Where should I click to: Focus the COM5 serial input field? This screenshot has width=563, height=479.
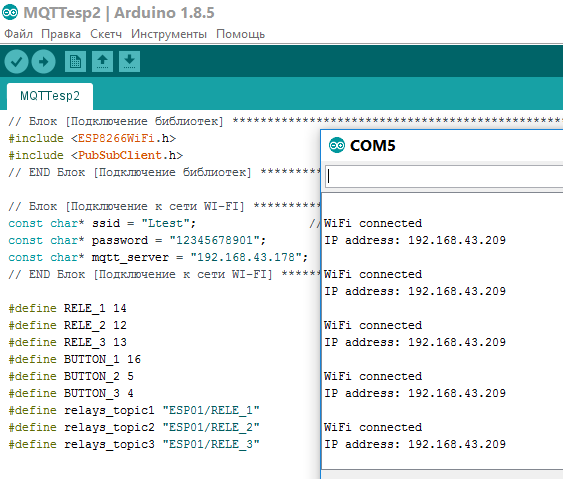coord(444,176)
